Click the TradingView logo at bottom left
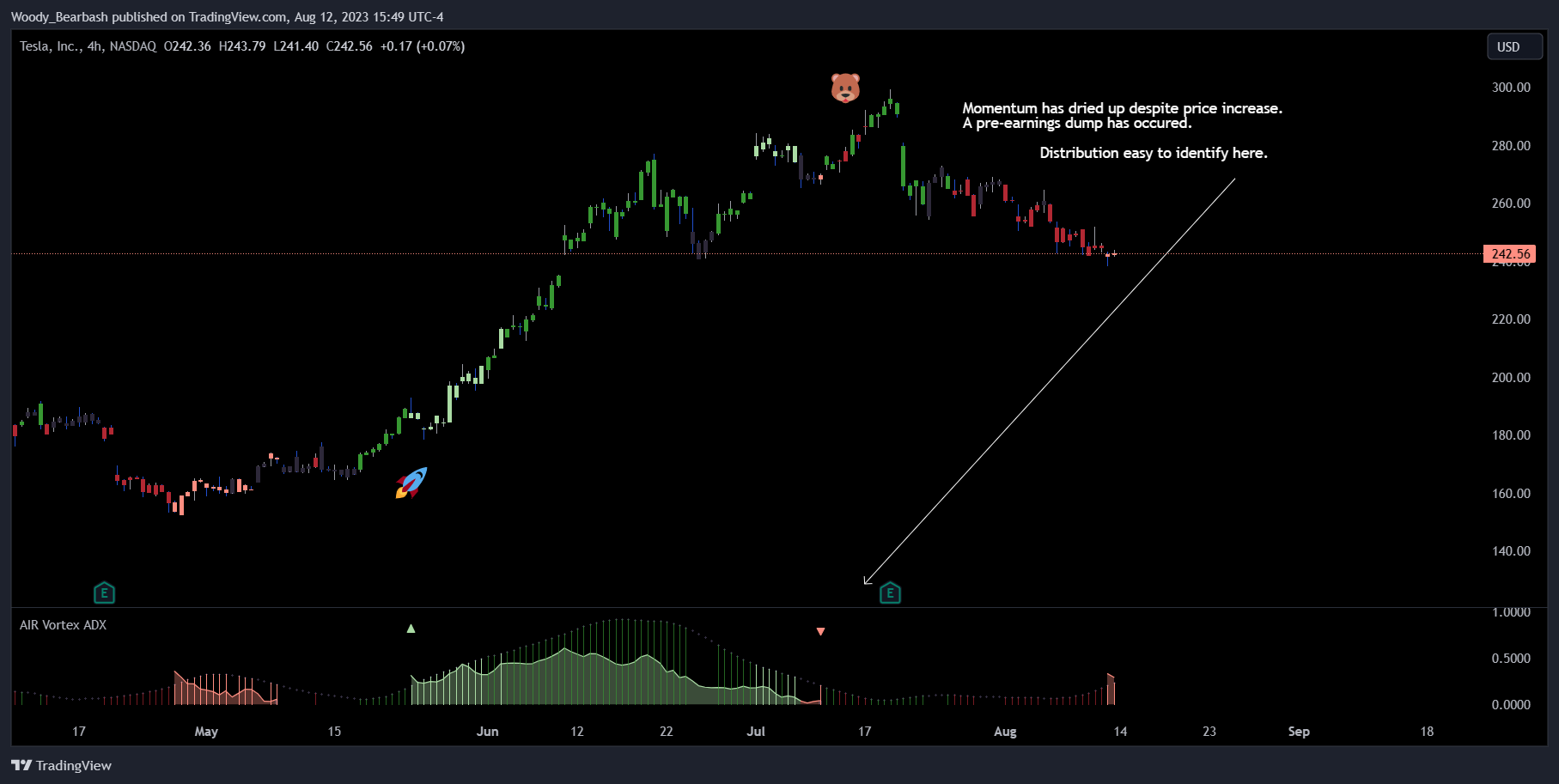Screen dimensions: 1559x784 click(x=61, y=765)
